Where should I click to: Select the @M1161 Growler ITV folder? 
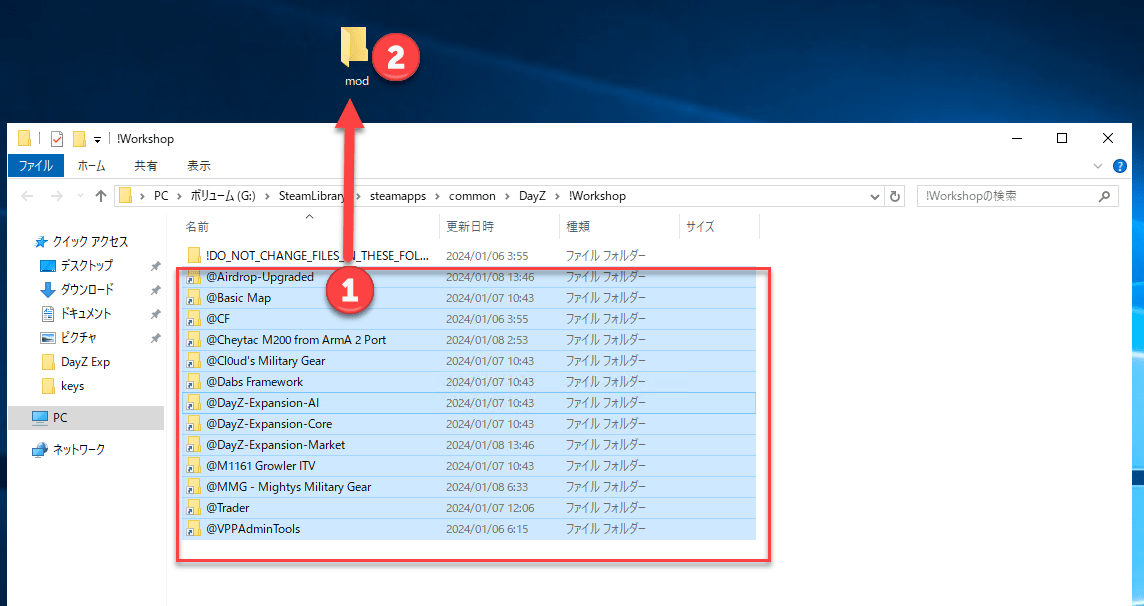coord(468,466)
